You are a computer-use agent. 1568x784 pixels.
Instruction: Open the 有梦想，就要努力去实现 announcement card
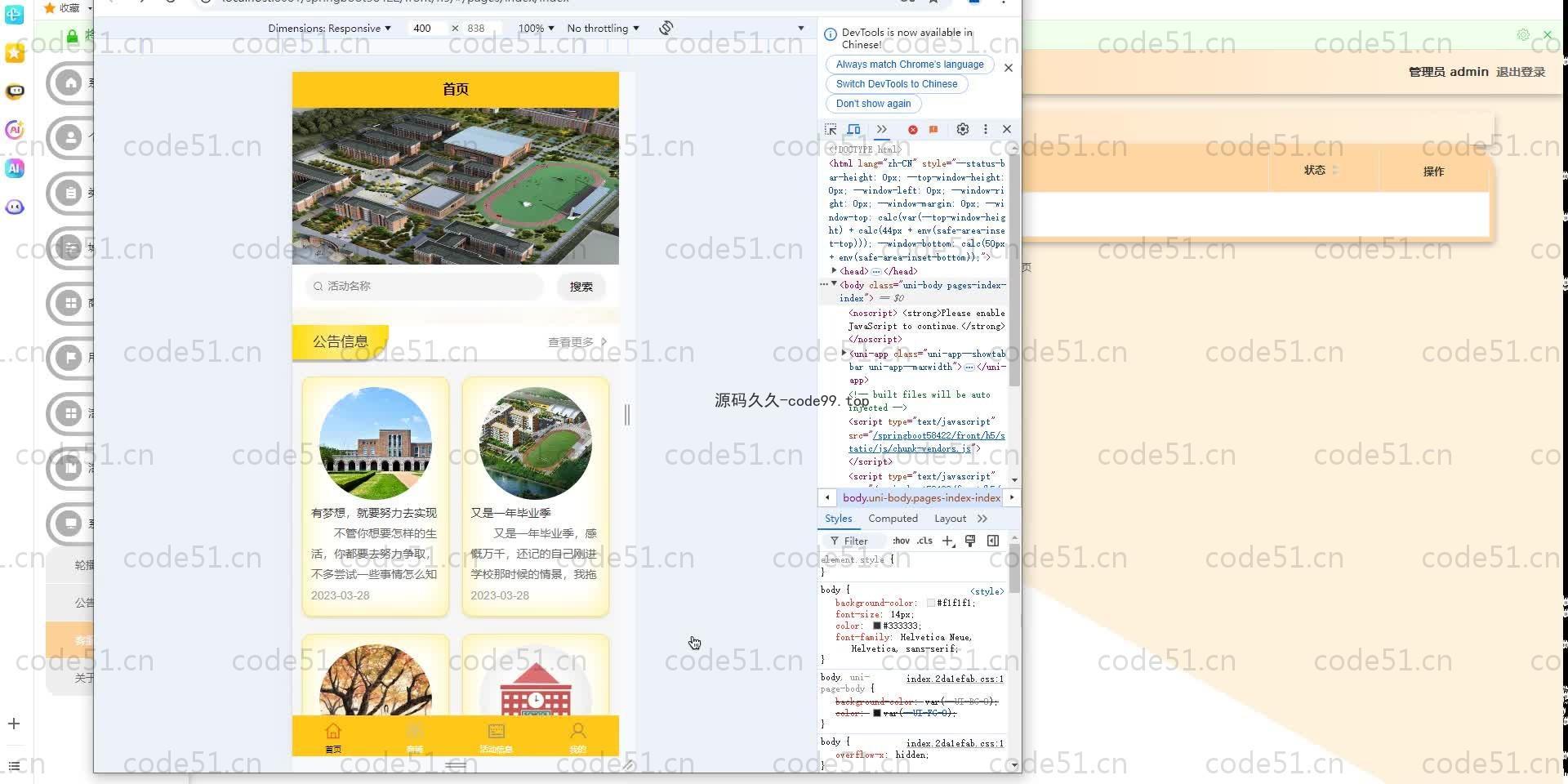375,496
